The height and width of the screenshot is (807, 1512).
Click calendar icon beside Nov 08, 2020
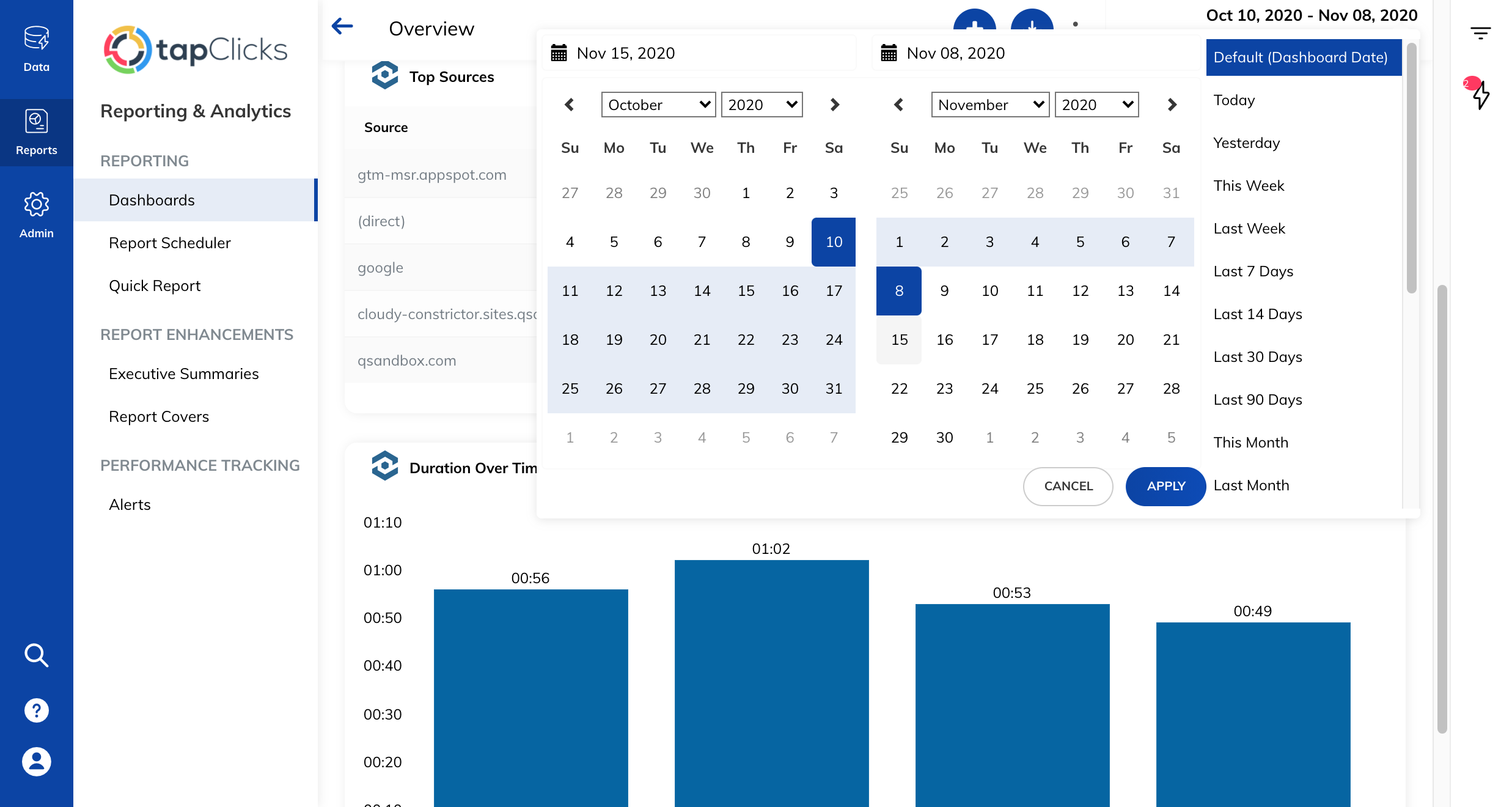tap(889, 53)
